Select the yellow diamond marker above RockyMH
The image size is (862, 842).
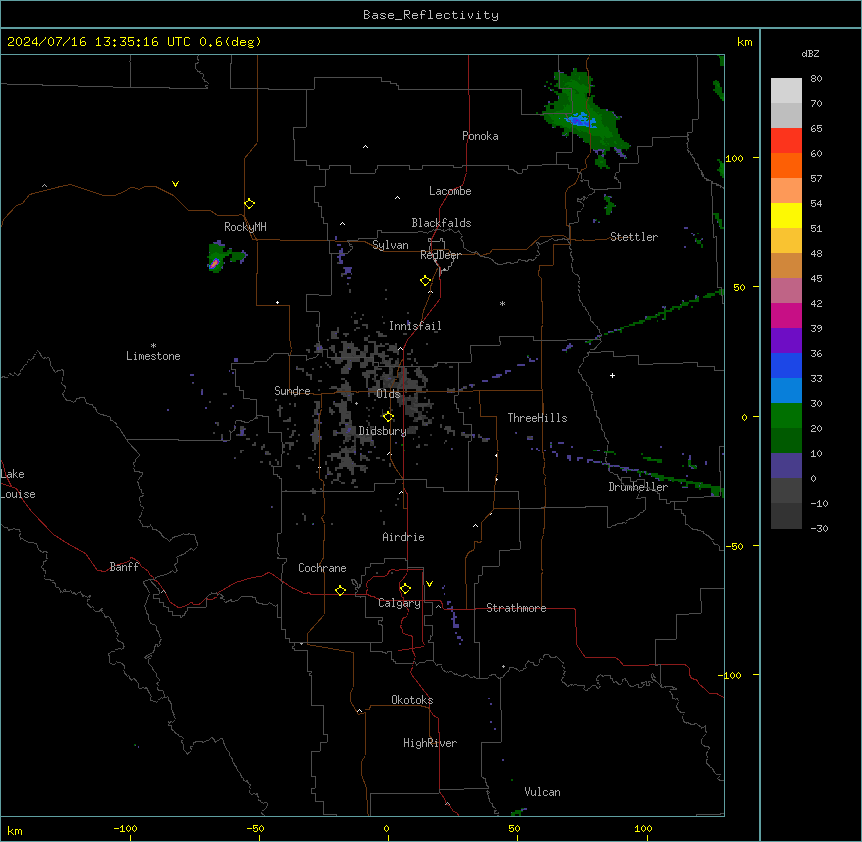[250, 203]
